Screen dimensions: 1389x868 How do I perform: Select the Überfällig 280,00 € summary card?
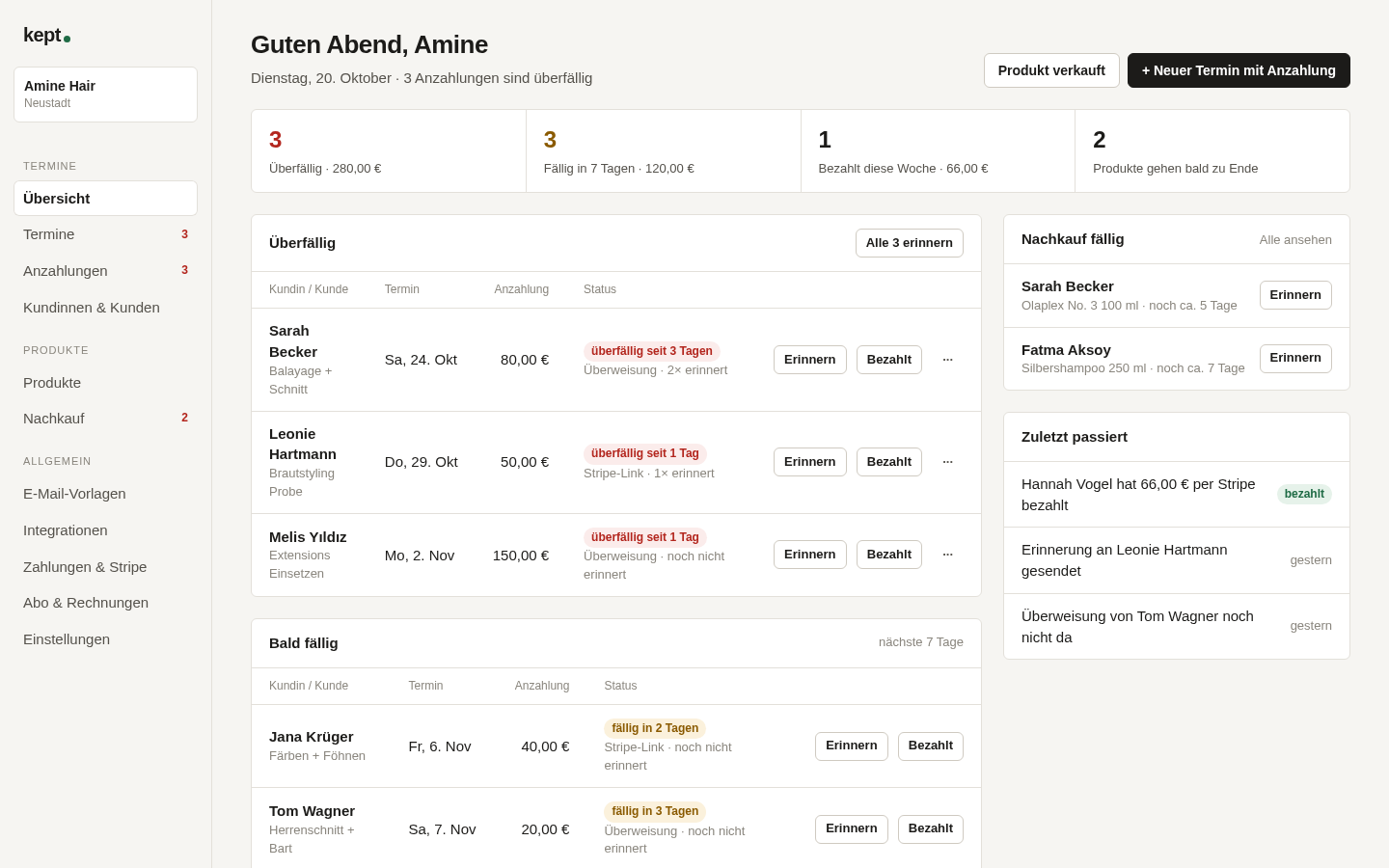tap(389, 151)
